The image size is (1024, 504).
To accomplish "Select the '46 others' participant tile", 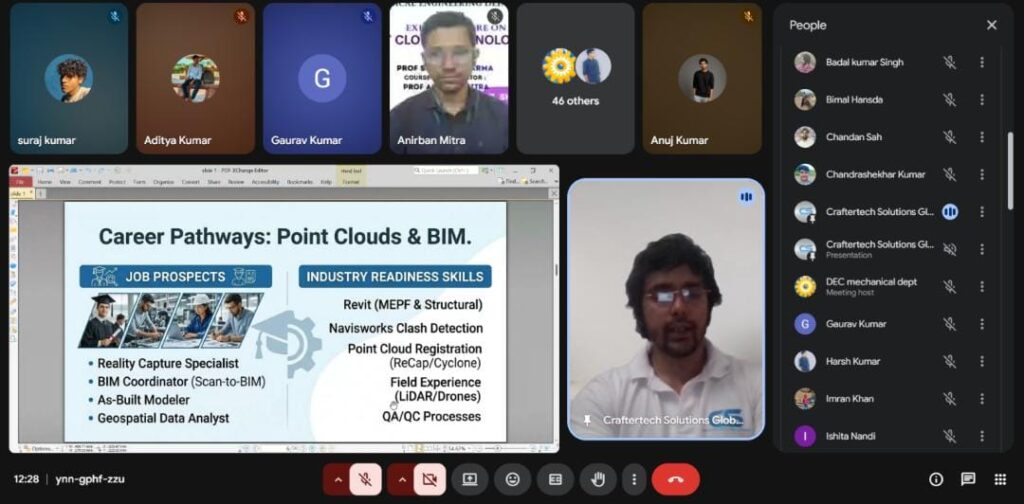I will tap(575, 78).
